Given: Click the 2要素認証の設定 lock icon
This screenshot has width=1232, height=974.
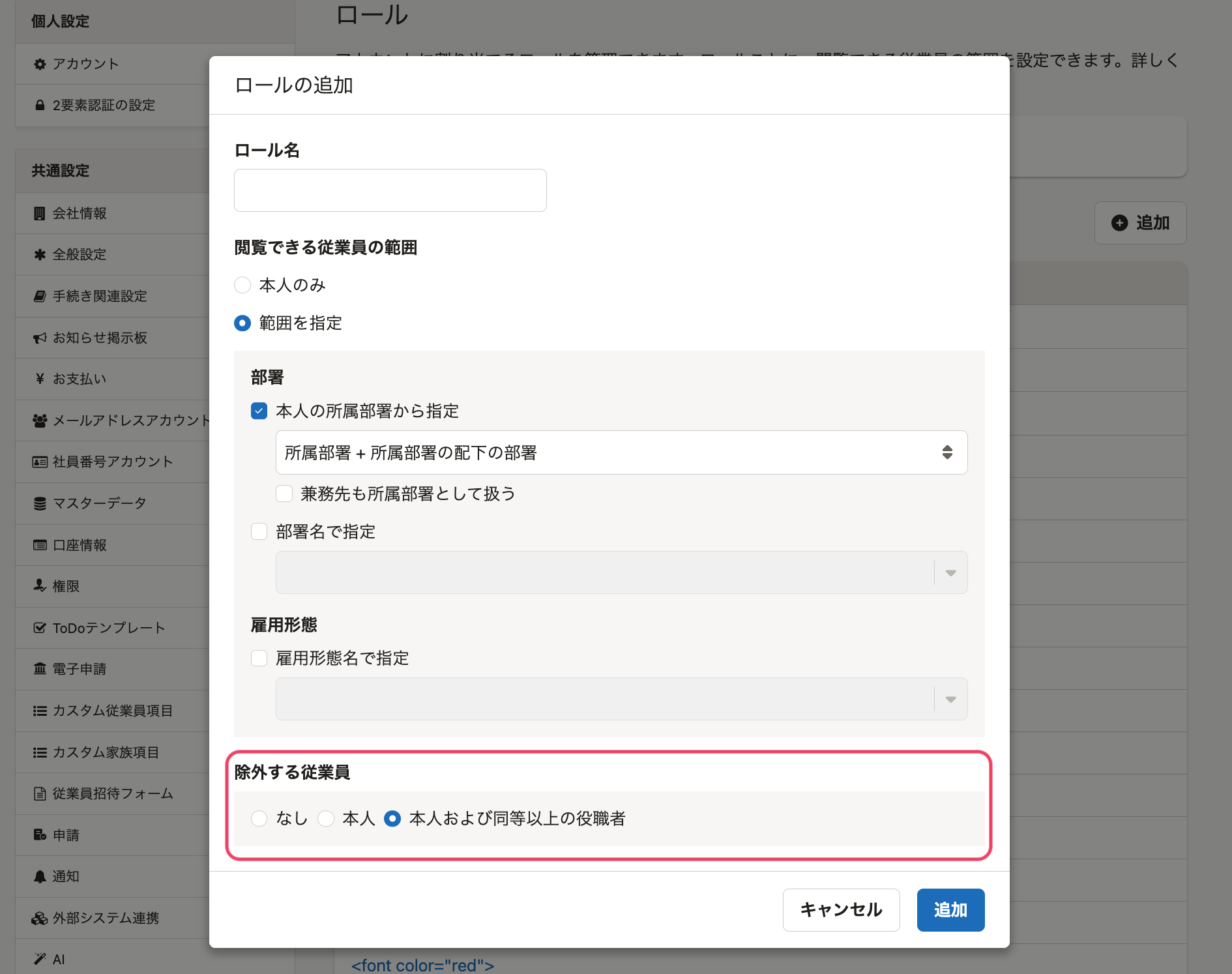Looking at the screenshot, I should (x=39, y=104).
